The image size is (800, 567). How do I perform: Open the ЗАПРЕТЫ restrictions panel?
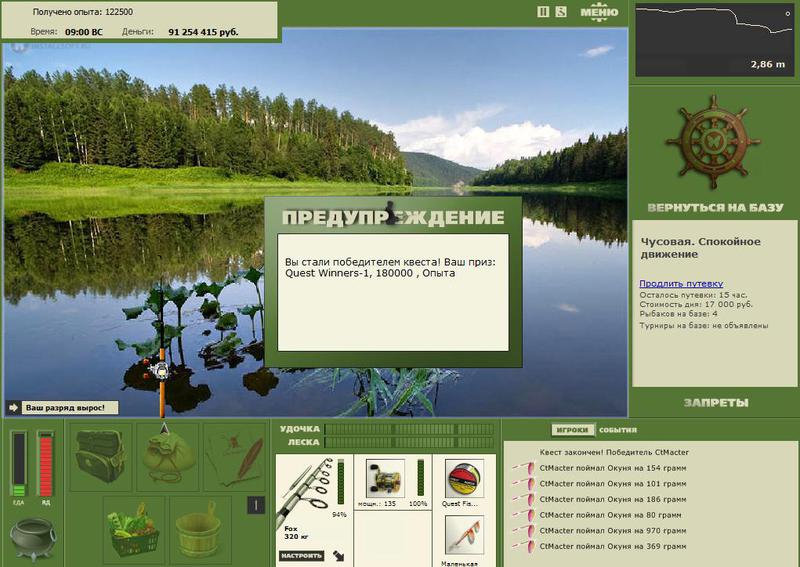716,403
